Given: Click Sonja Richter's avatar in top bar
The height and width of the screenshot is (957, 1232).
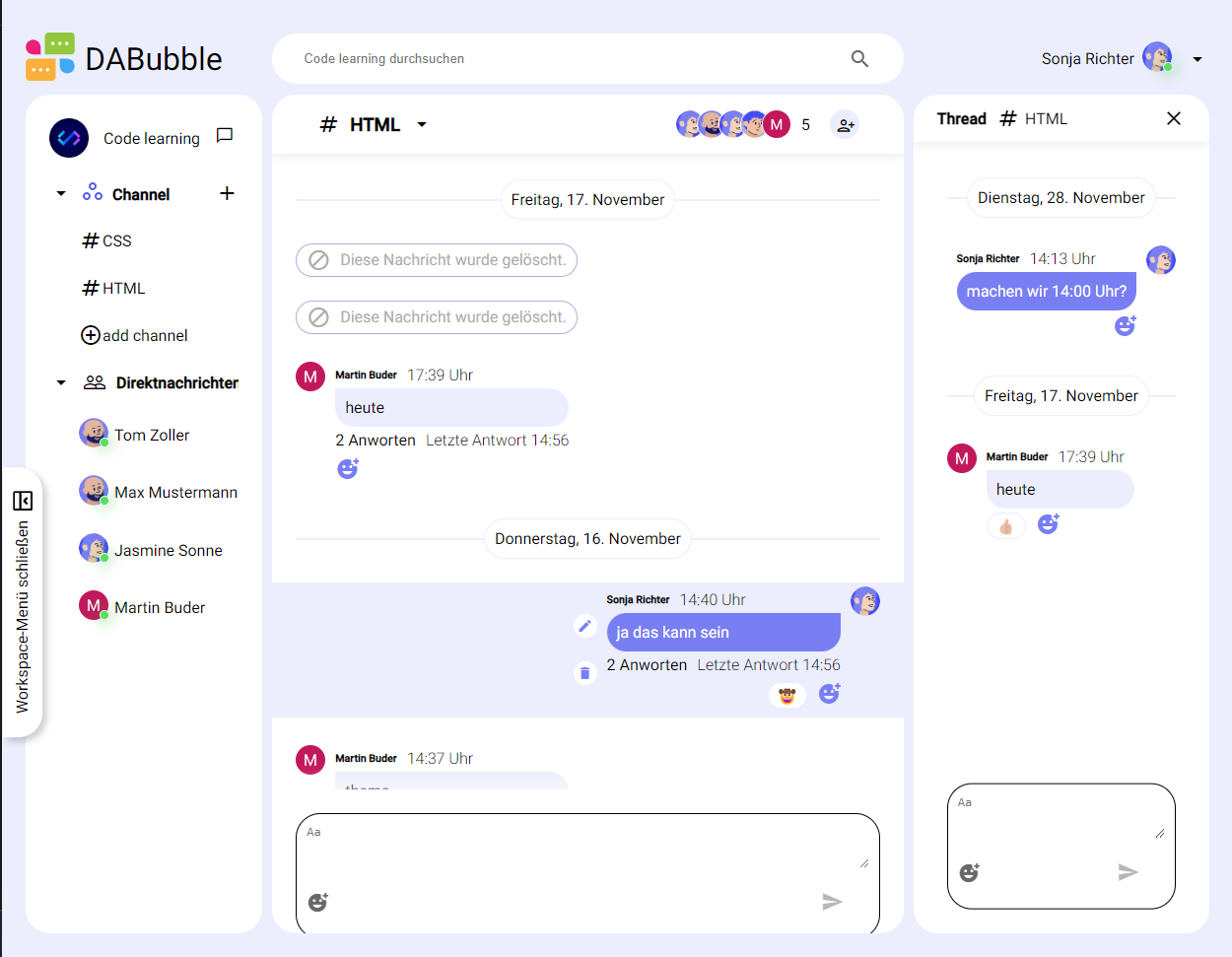Looking at the screenshot, I should 1157,57.
